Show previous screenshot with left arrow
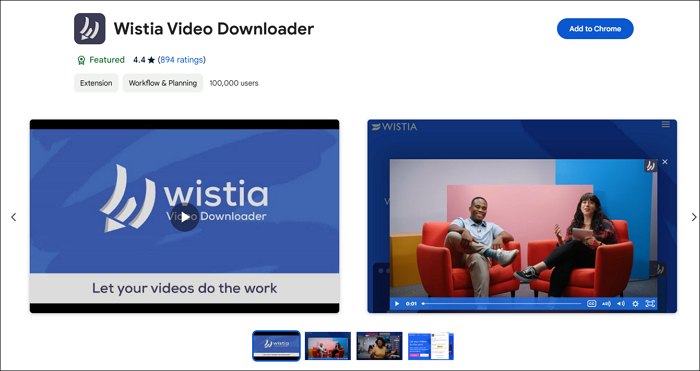 pyautogui.click(x=13, y=217)
